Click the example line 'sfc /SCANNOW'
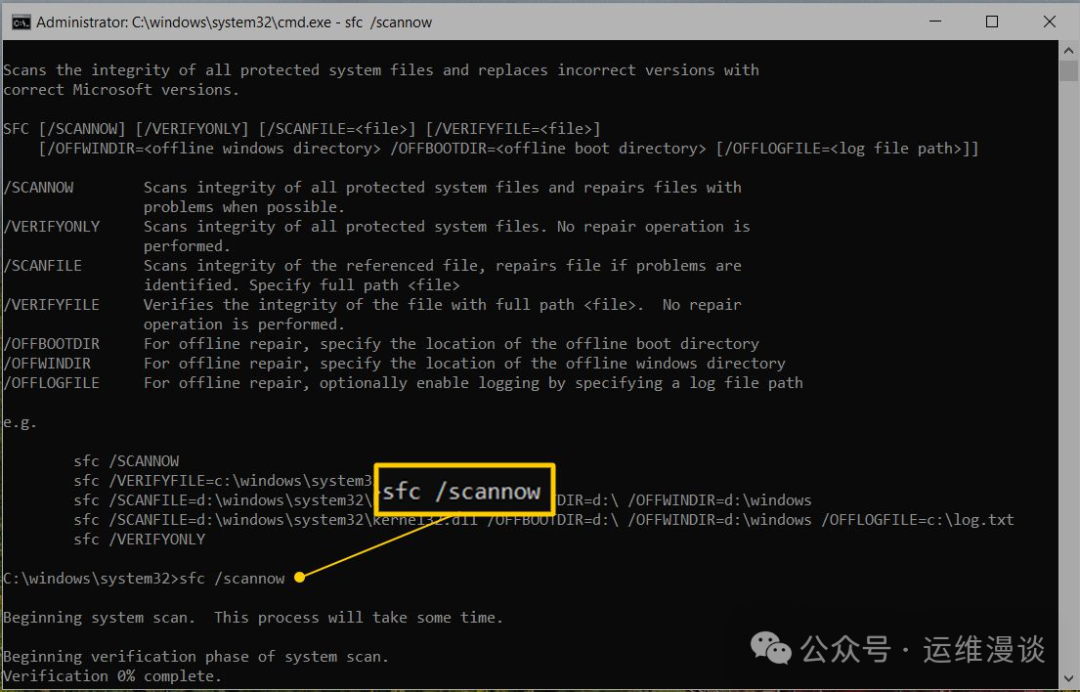This screenshot has width=1080, height=692. click(127, 461)
